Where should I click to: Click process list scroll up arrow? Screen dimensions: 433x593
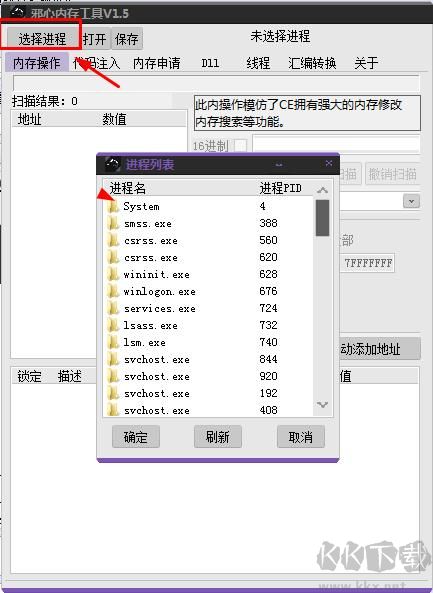(322, 190)
